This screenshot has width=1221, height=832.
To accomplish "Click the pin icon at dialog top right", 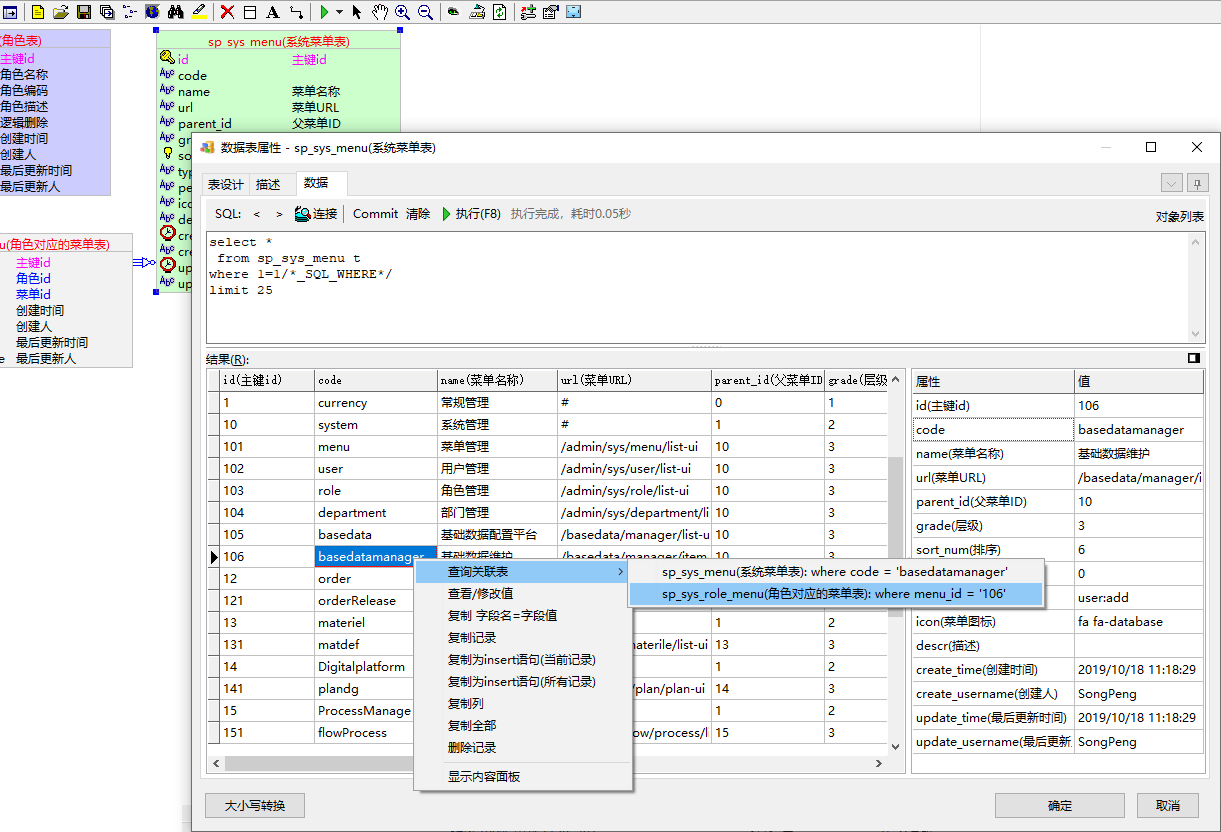I will pos(1197,183).
